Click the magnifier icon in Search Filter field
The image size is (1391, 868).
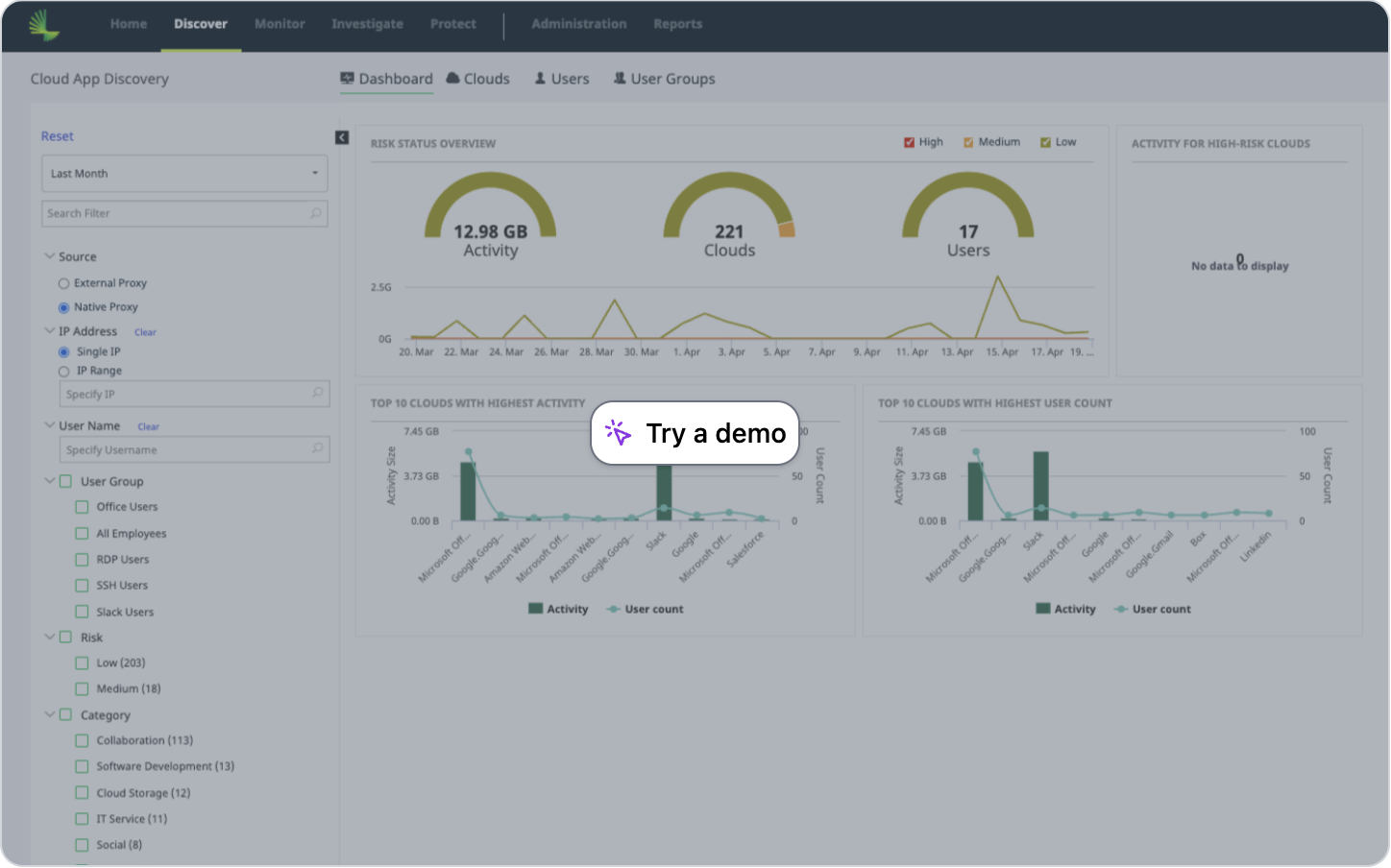click(316, 213)
